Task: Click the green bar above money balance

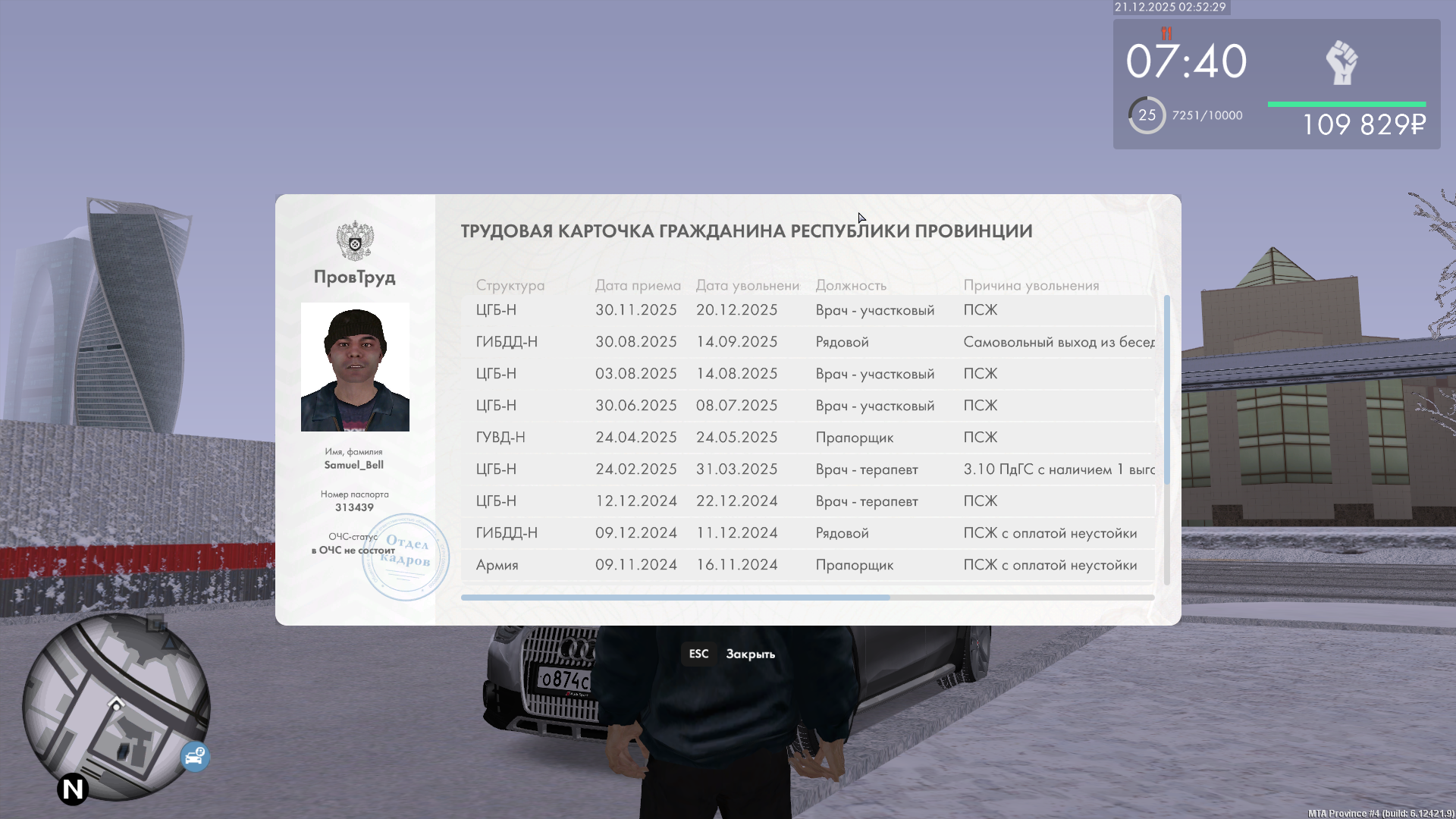Action: tap(1346, 104)
